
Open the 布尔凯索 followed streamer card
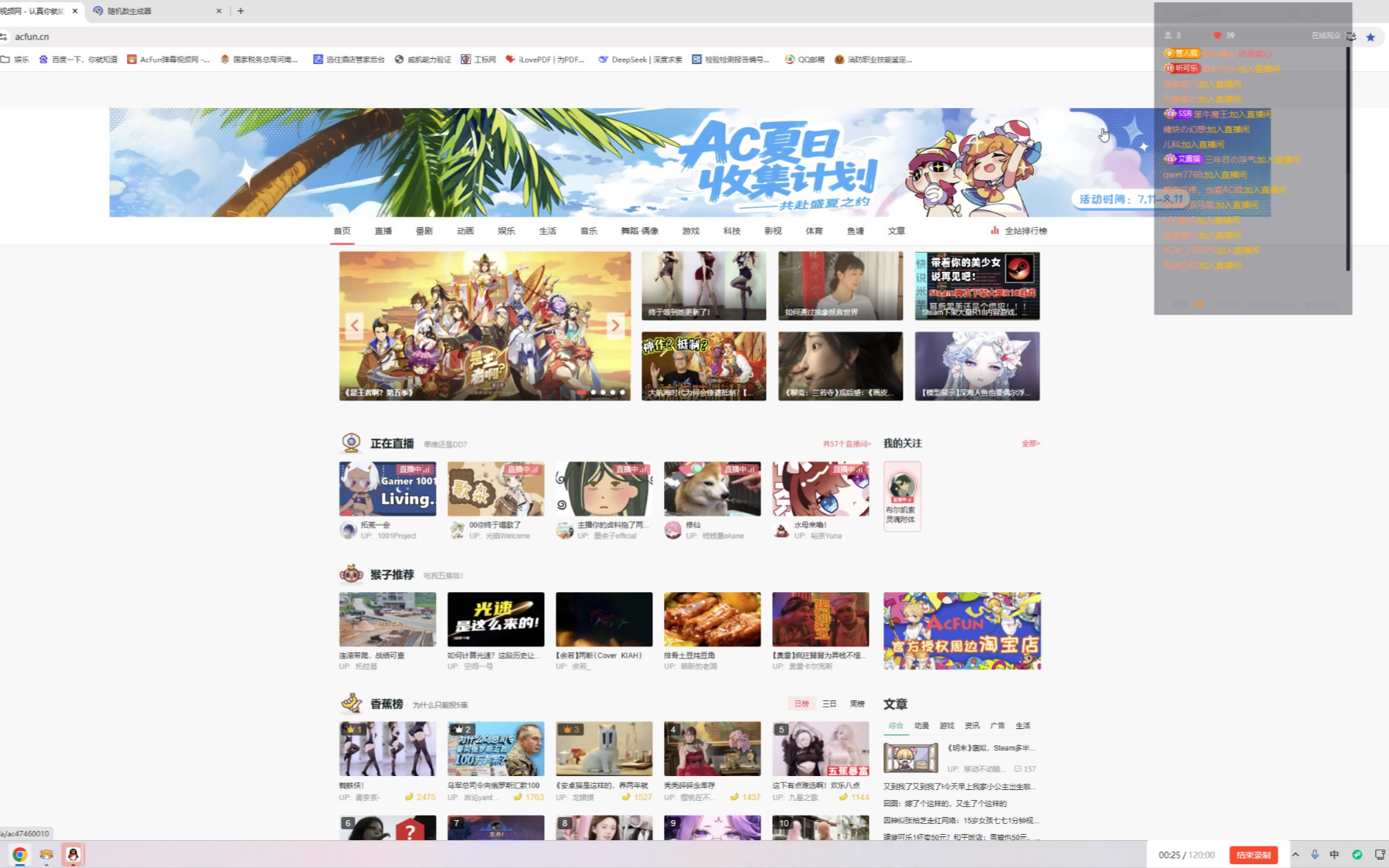pos(902,496)
